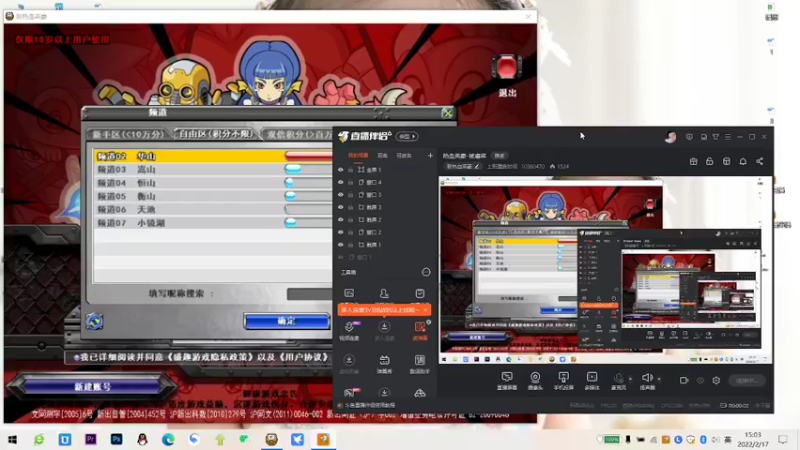Open the multi-person co-stream tool with download arrow
Viewport: 800px width, 450px height.
pos(384,327)
